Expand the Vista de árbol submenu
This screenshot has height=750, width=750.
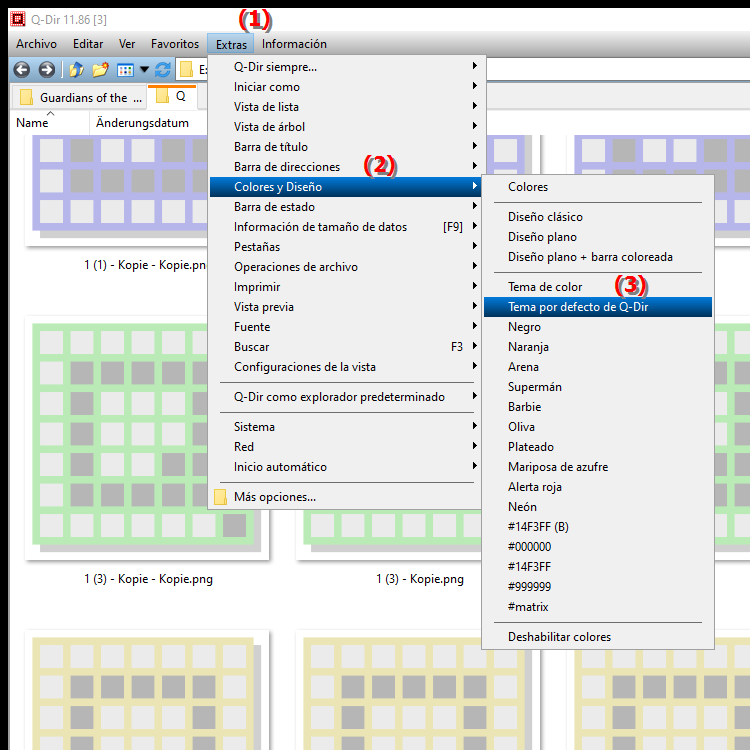(345, 127)
